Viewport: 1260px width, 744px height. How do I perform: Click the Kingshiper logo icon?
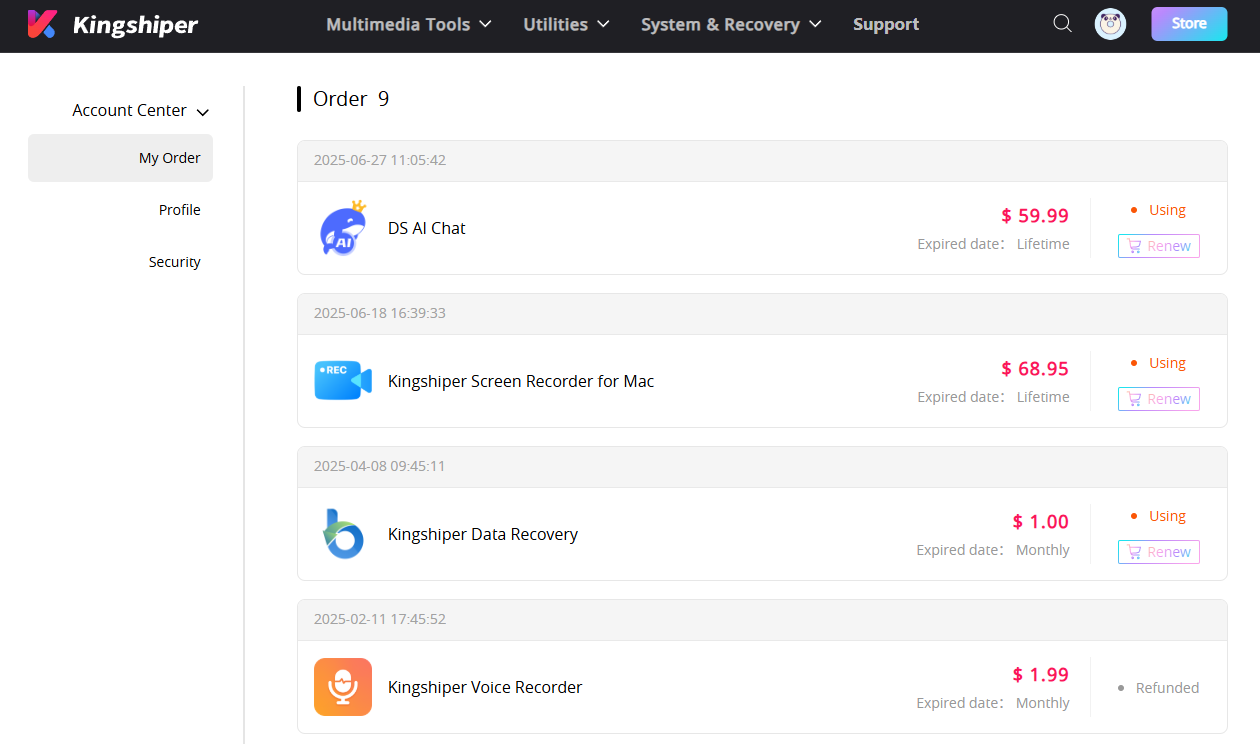[x=42, y=24]
